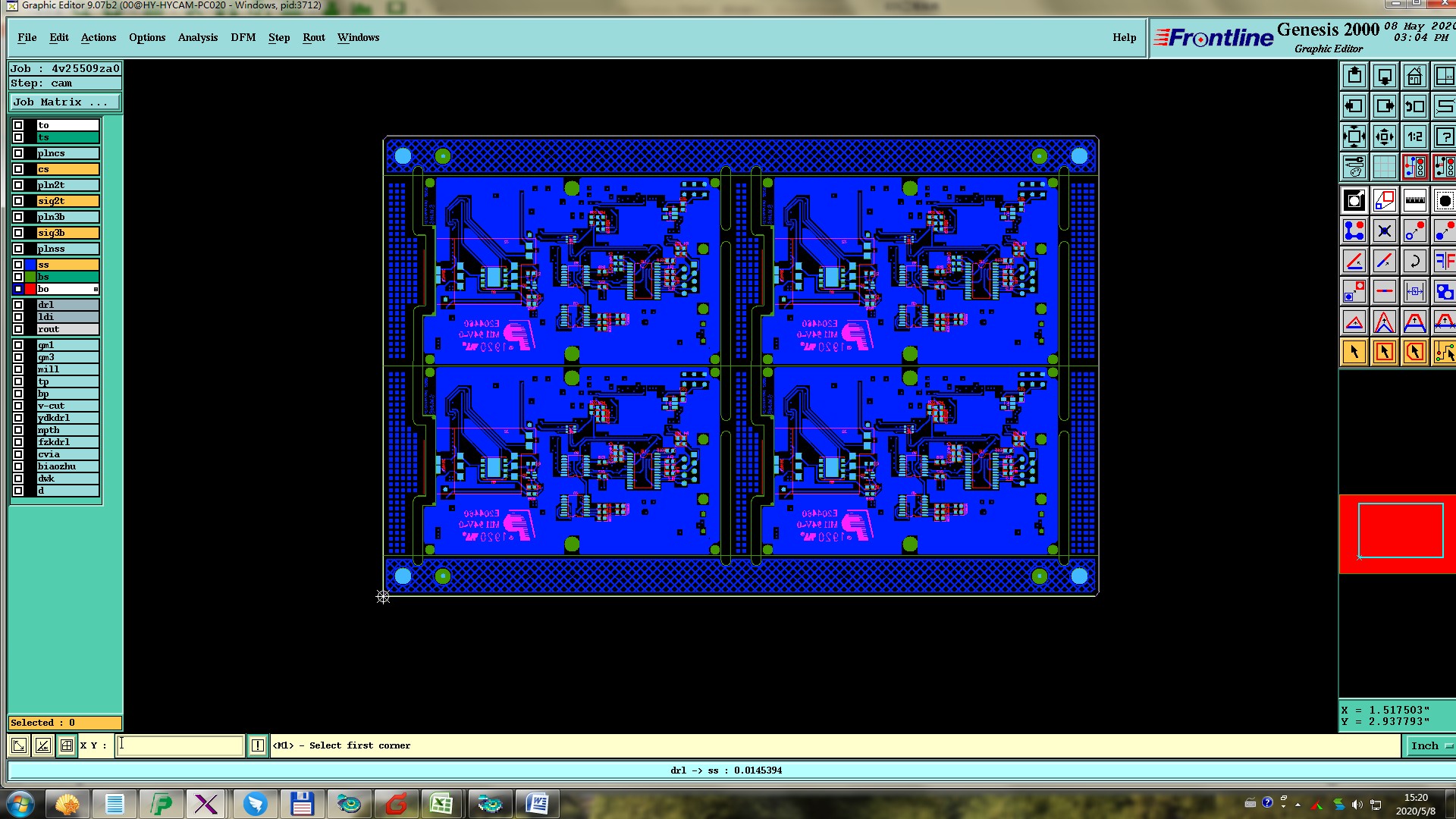
Task: Click the delete feature X icon
Action: point(1385,231)
